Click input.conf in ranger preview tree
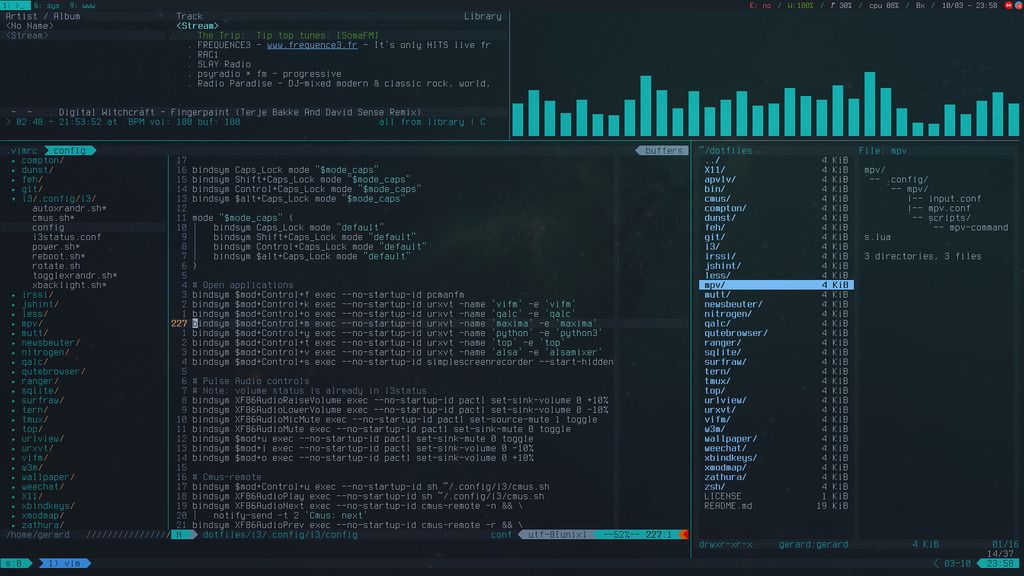 click(x=955, y=199)
